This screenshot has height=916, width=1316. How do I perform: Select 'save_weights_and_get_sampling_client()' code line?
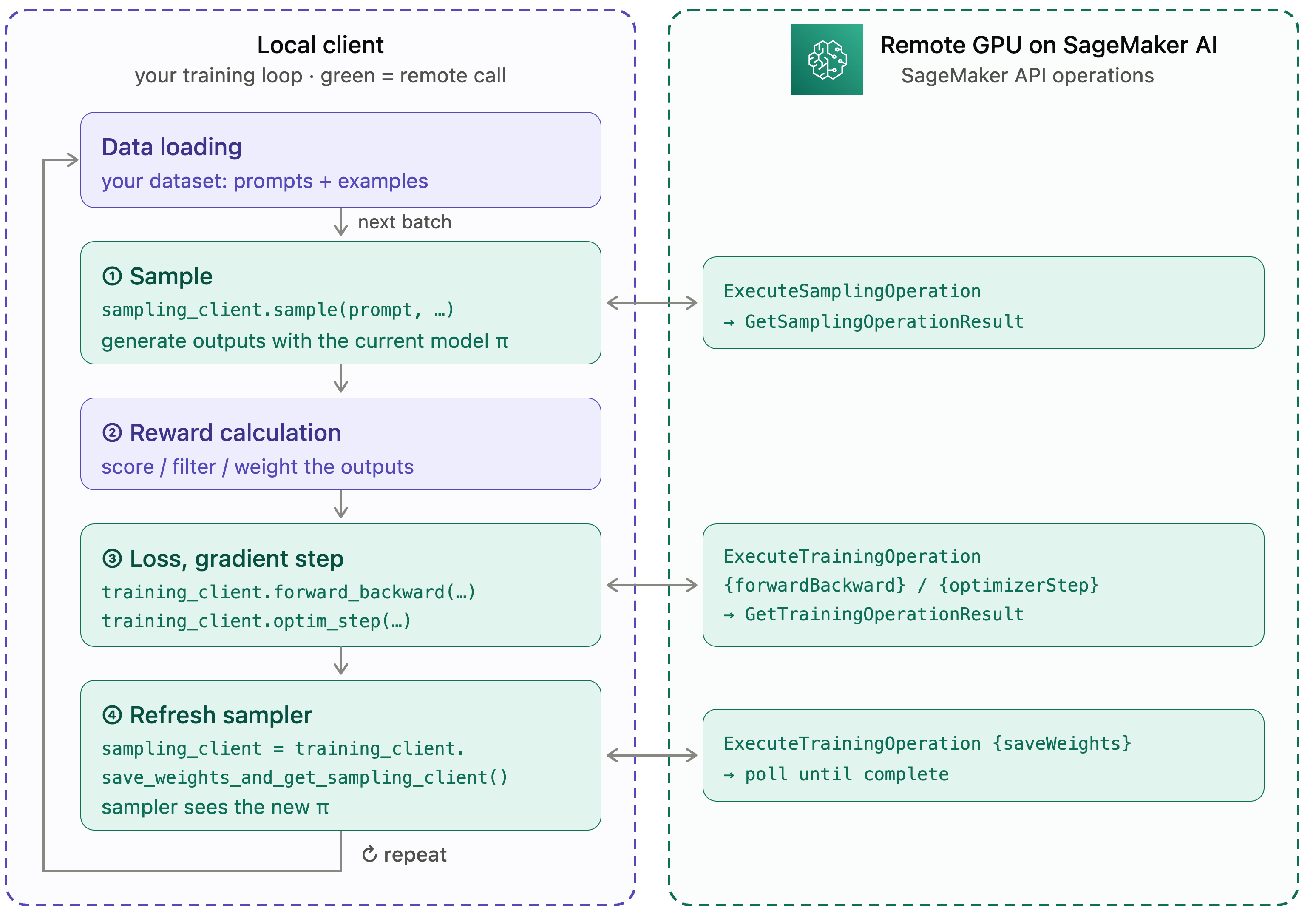(x=304, y=778)
